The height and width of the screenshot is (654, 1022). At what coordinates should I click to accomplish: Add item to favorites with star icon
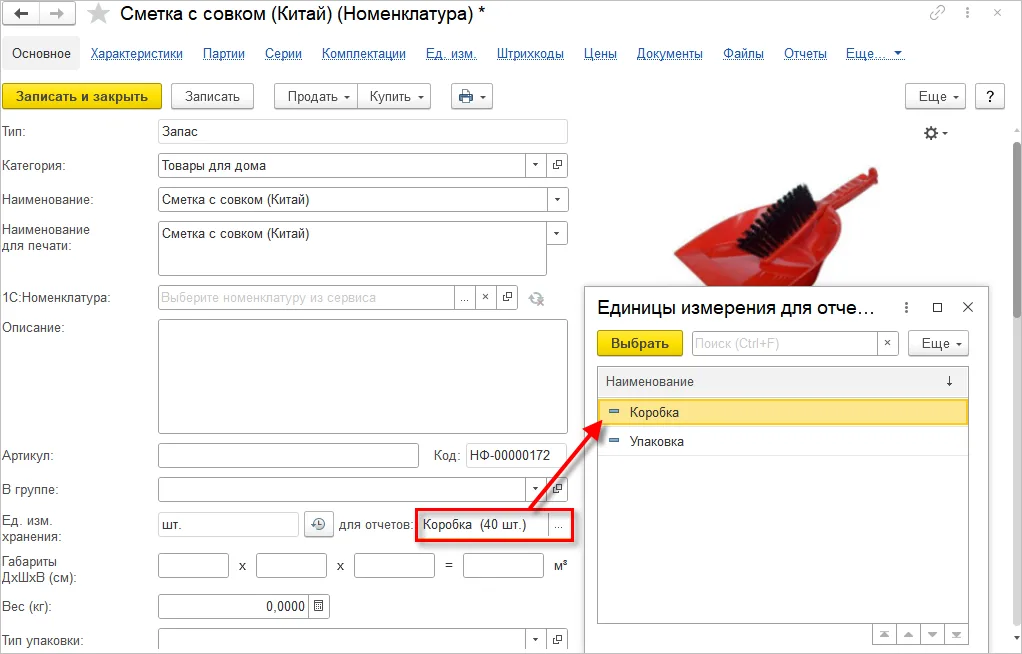click(98, 13)
